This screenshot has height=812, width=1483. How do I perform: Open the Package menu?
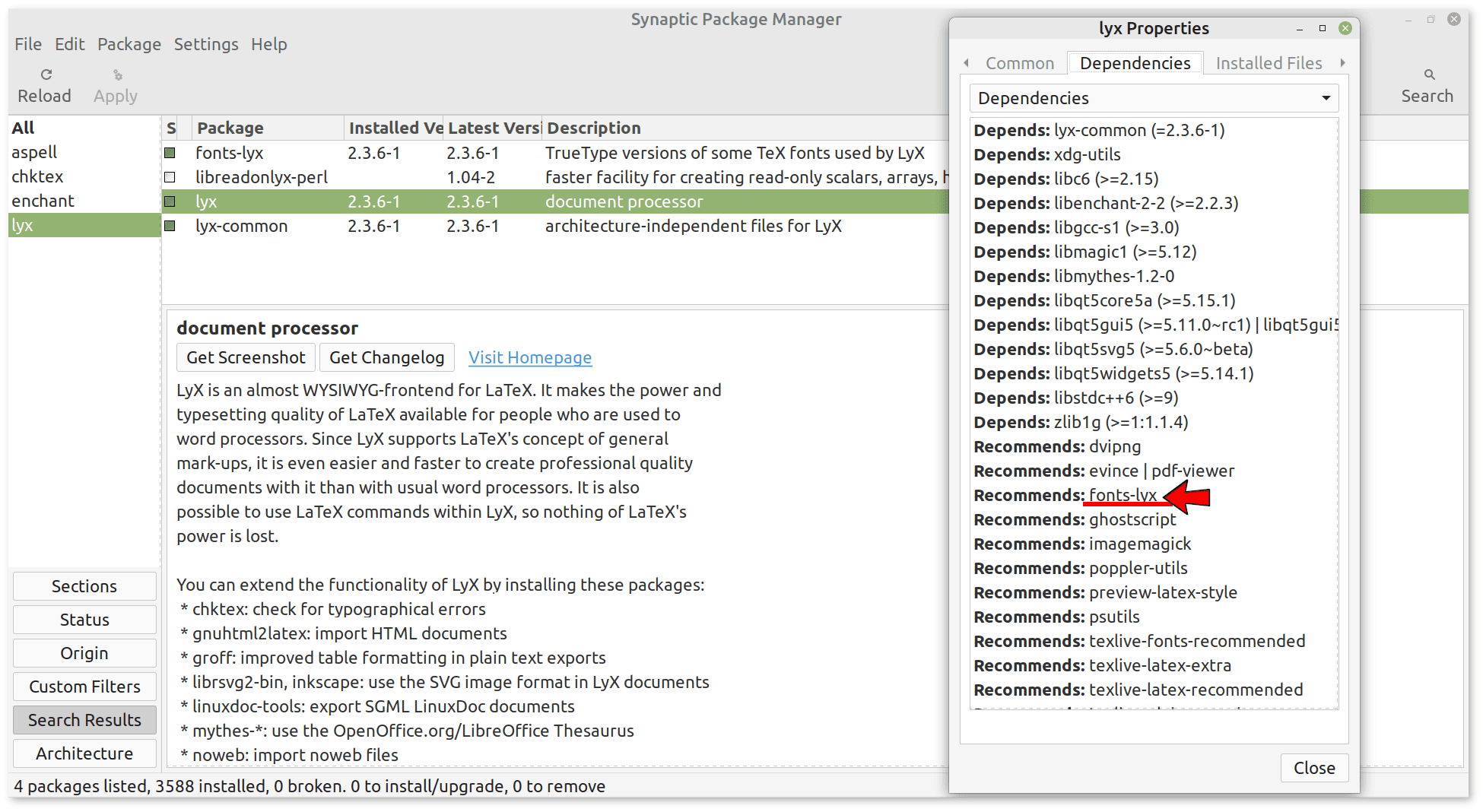(129, 44)
